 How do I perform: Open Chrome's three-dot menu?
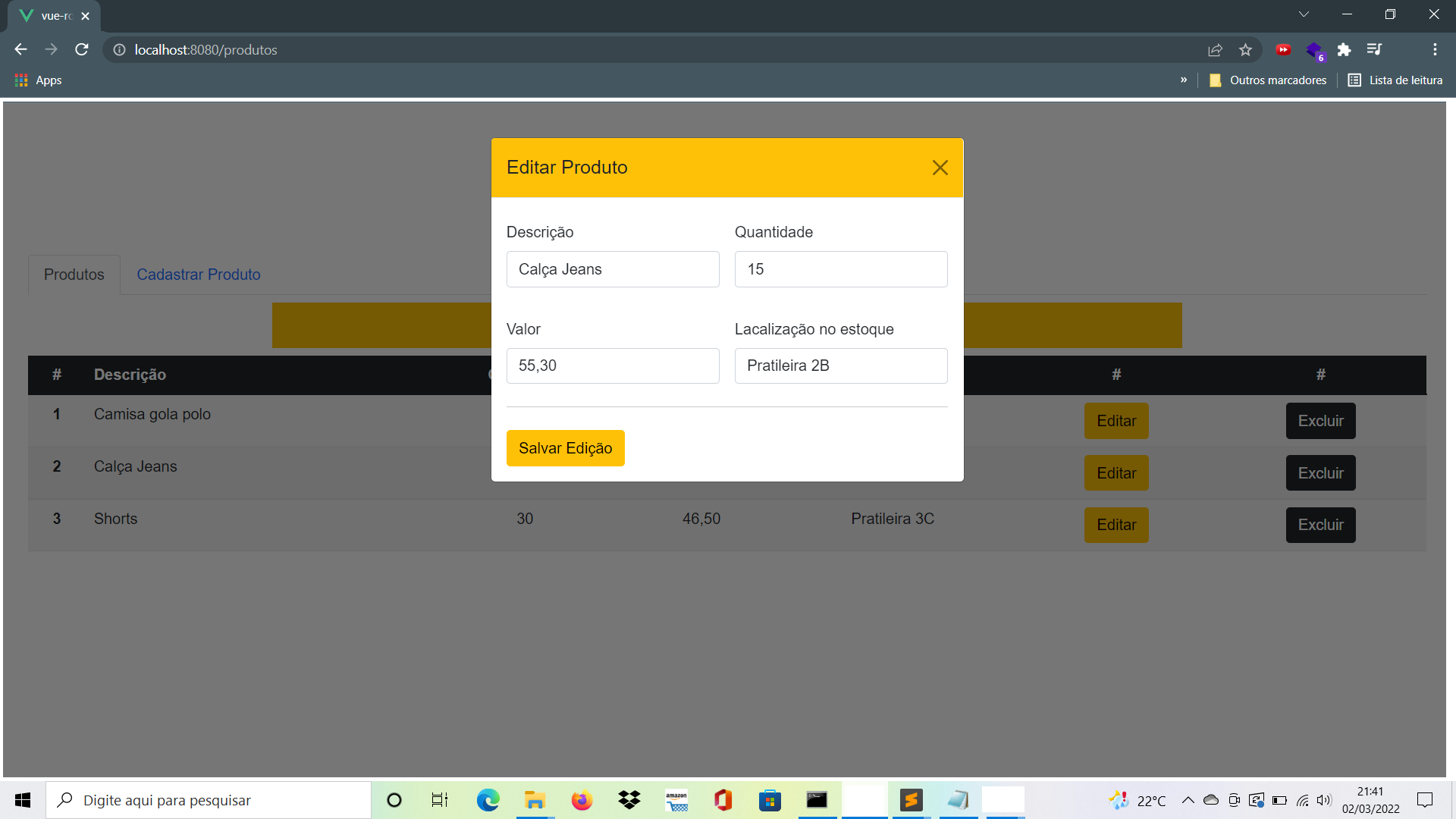click(1434, 49)
